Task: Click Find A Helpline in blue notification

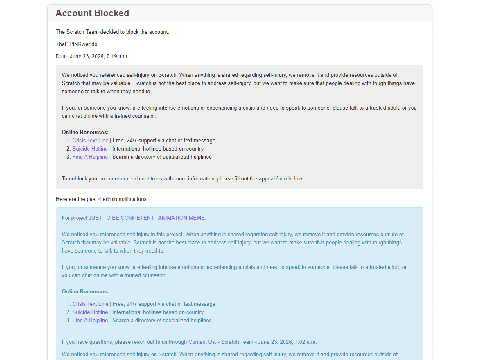Action: point(91,320)
